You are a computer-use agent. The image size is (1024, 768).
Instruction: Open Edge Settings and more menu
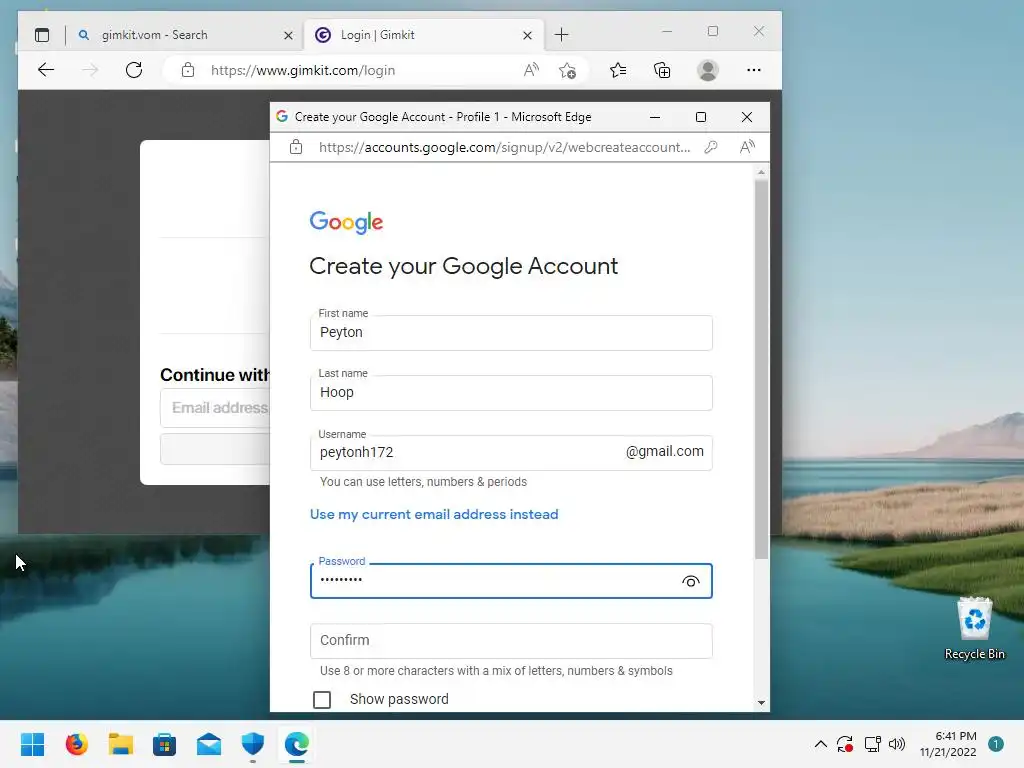pyautogui.click(x=754, y=70)
